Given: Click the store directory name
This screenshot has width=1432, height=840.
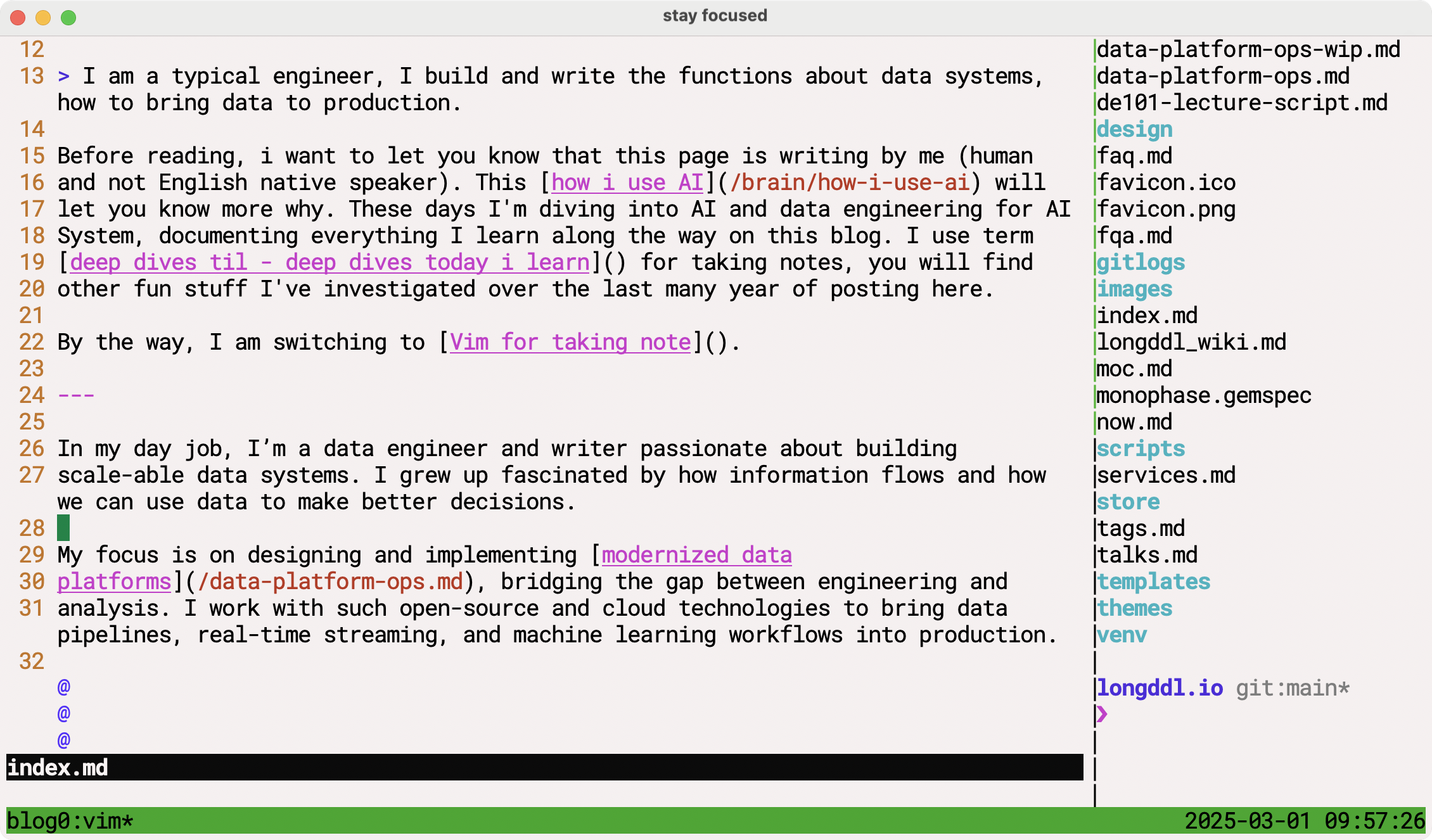Looking at the screenshot, I should coord(1128,502).
